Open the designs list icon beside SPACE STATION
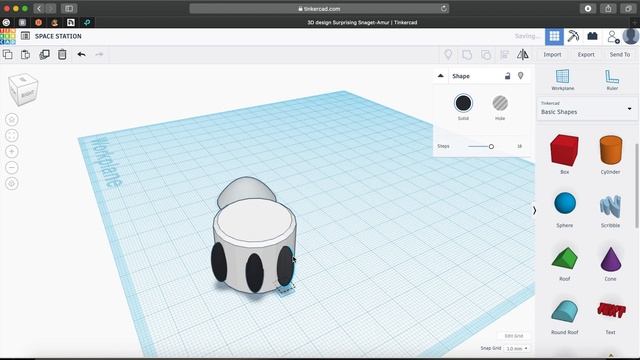This screenshot has width=640, height=360. pos(25,36)
